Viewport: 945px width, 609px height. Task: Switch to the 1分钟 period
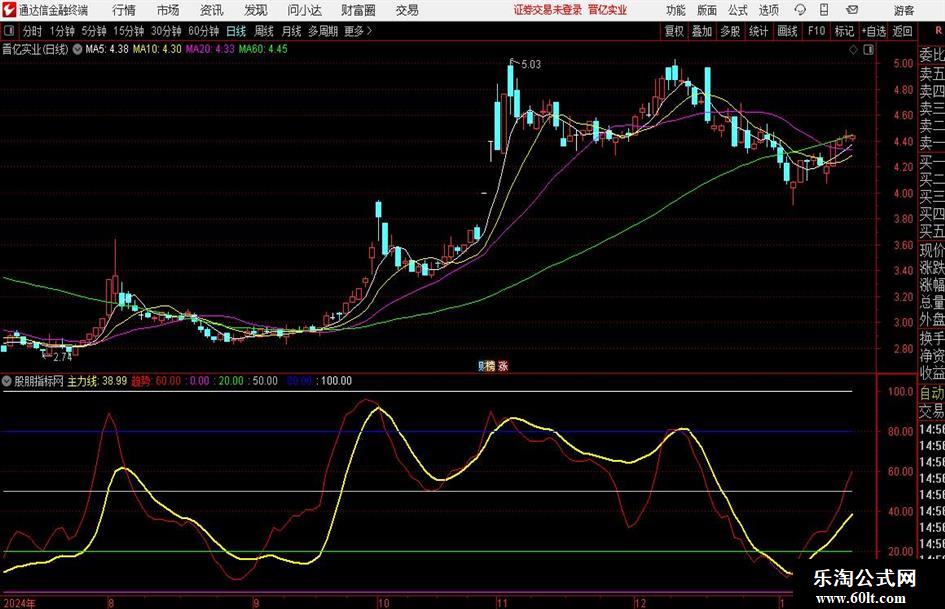click(61, 31)
